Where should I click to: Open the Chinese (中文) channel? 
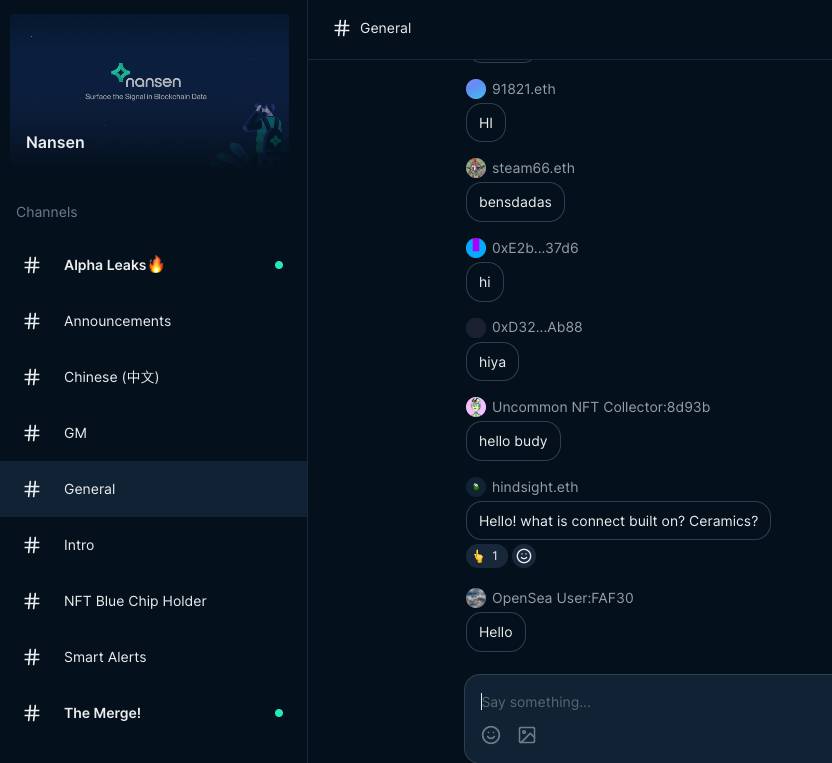click(111, 377)
